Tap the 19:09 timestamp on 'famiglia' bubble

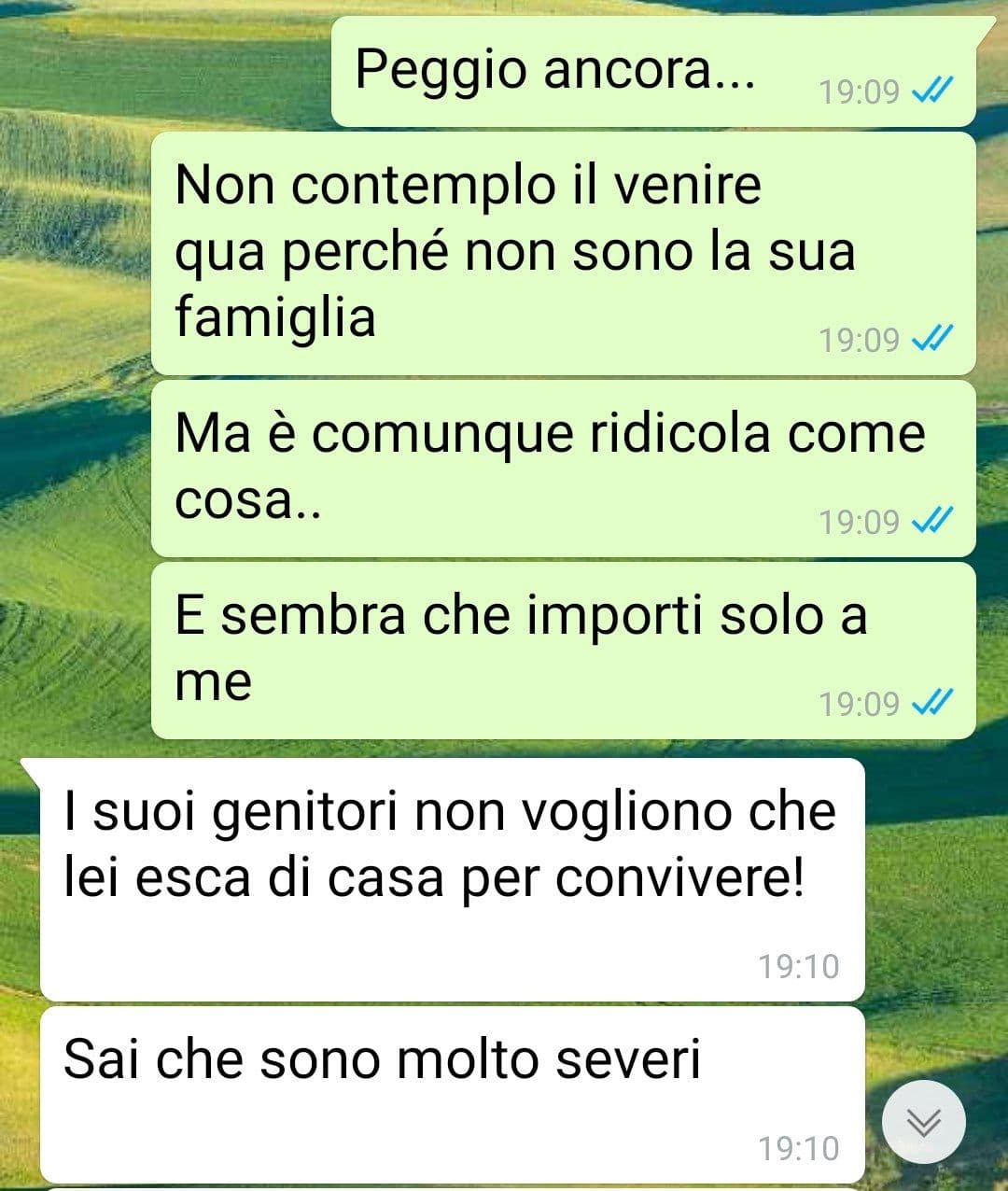[860, 340]
